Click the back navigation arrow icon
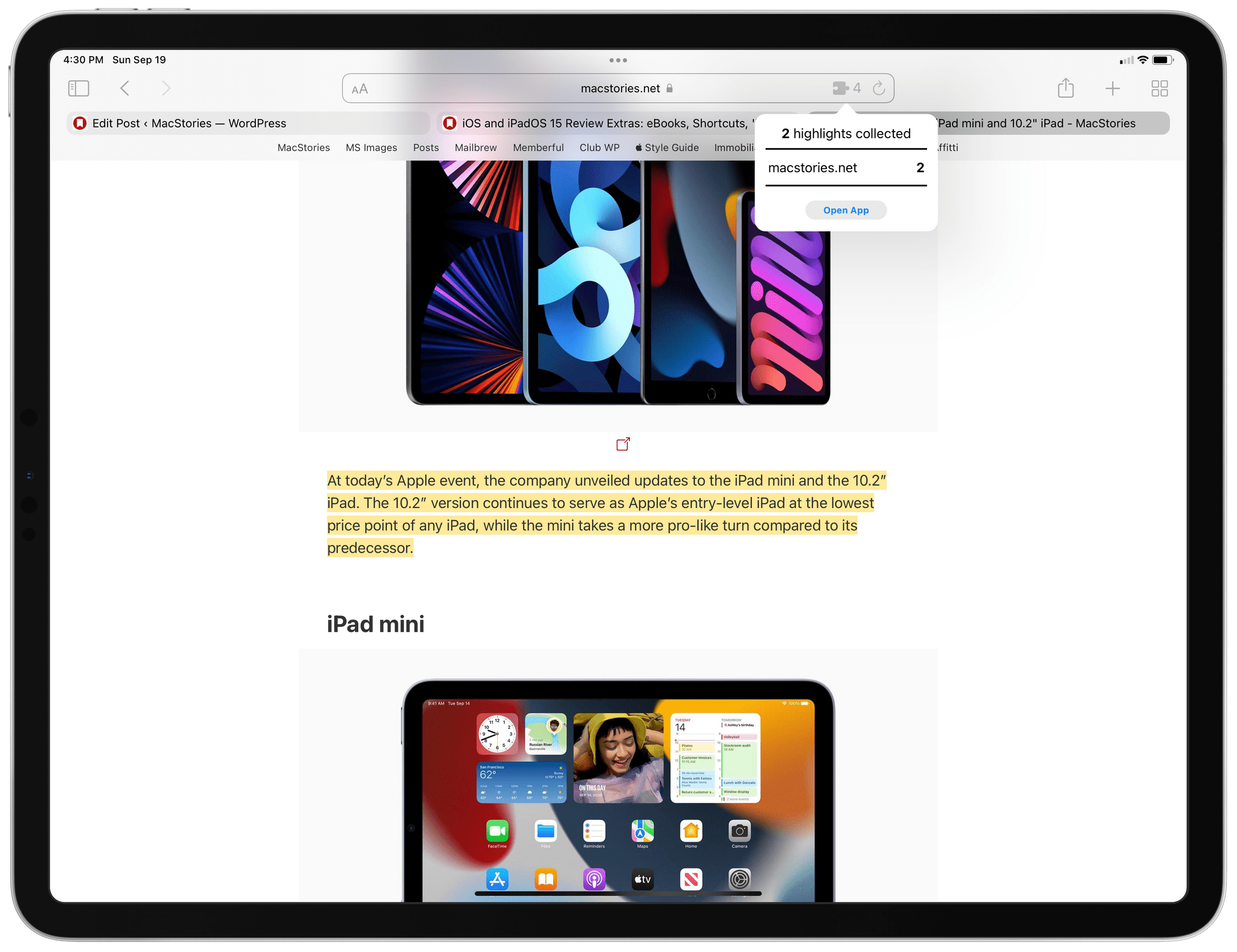 tap(124, 89)
